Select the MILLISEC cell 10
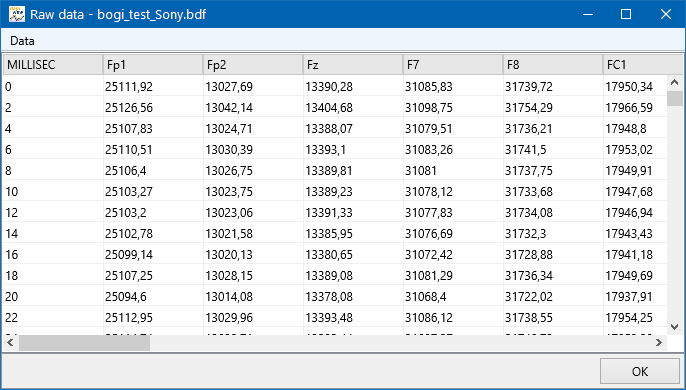The width and height of the screenshot is (686, 390). [53, 192]
